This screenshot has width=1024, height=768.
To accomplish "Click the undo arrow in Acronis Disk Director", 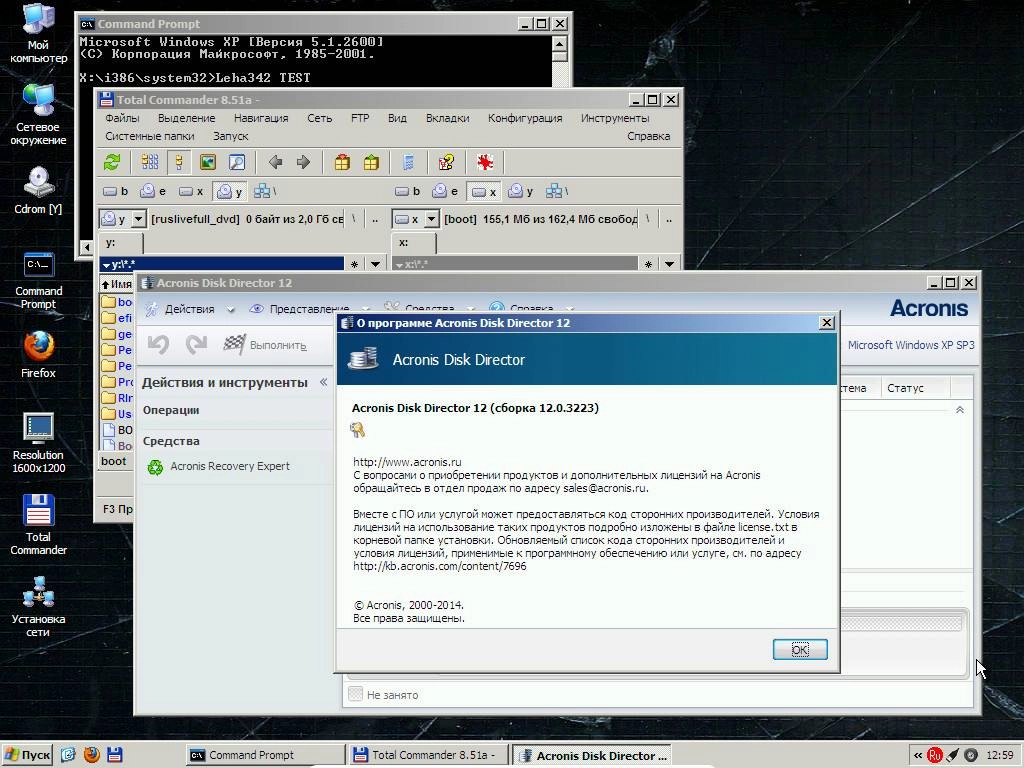I will (159, 344).
